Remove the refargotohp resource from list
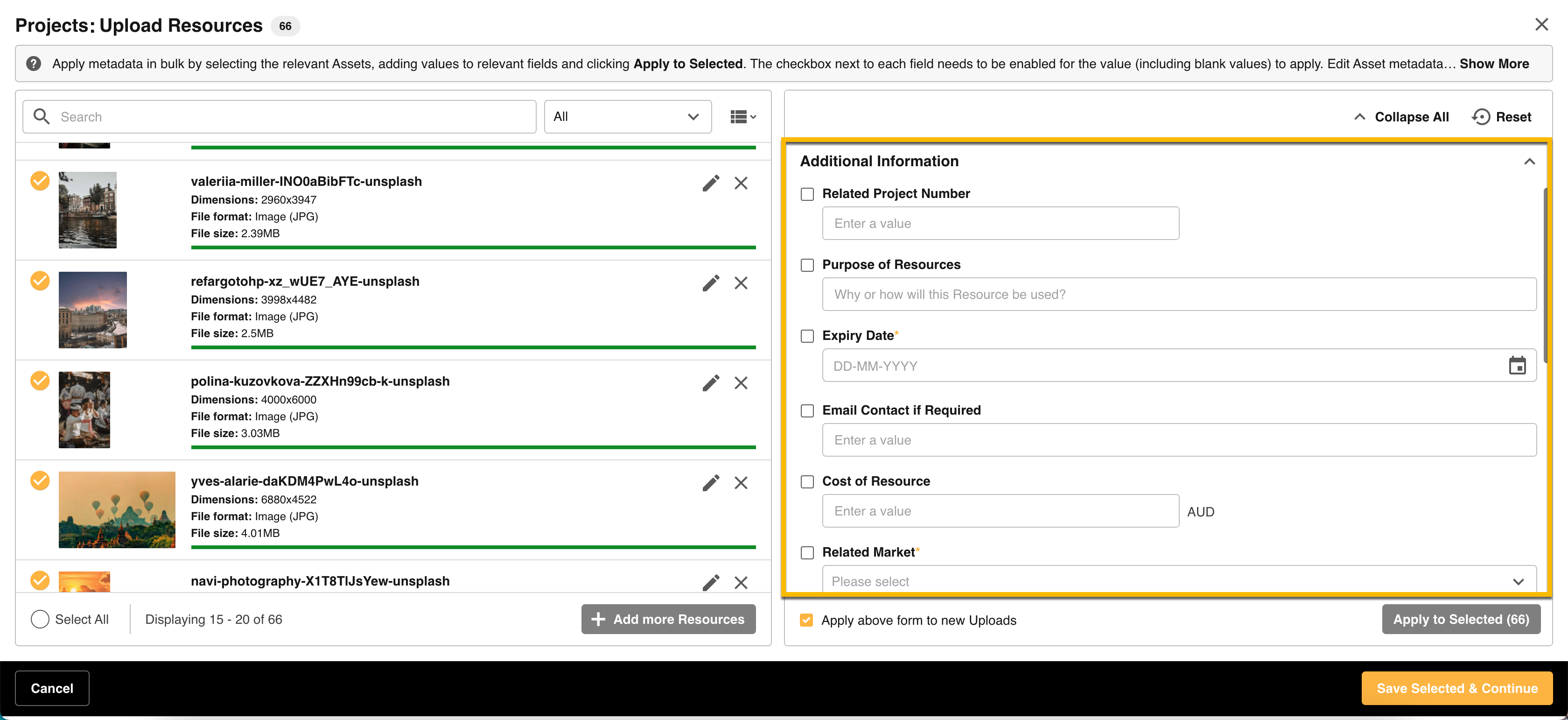The height and width of the screenshot is (720, 1568). [x=740, y=283]
